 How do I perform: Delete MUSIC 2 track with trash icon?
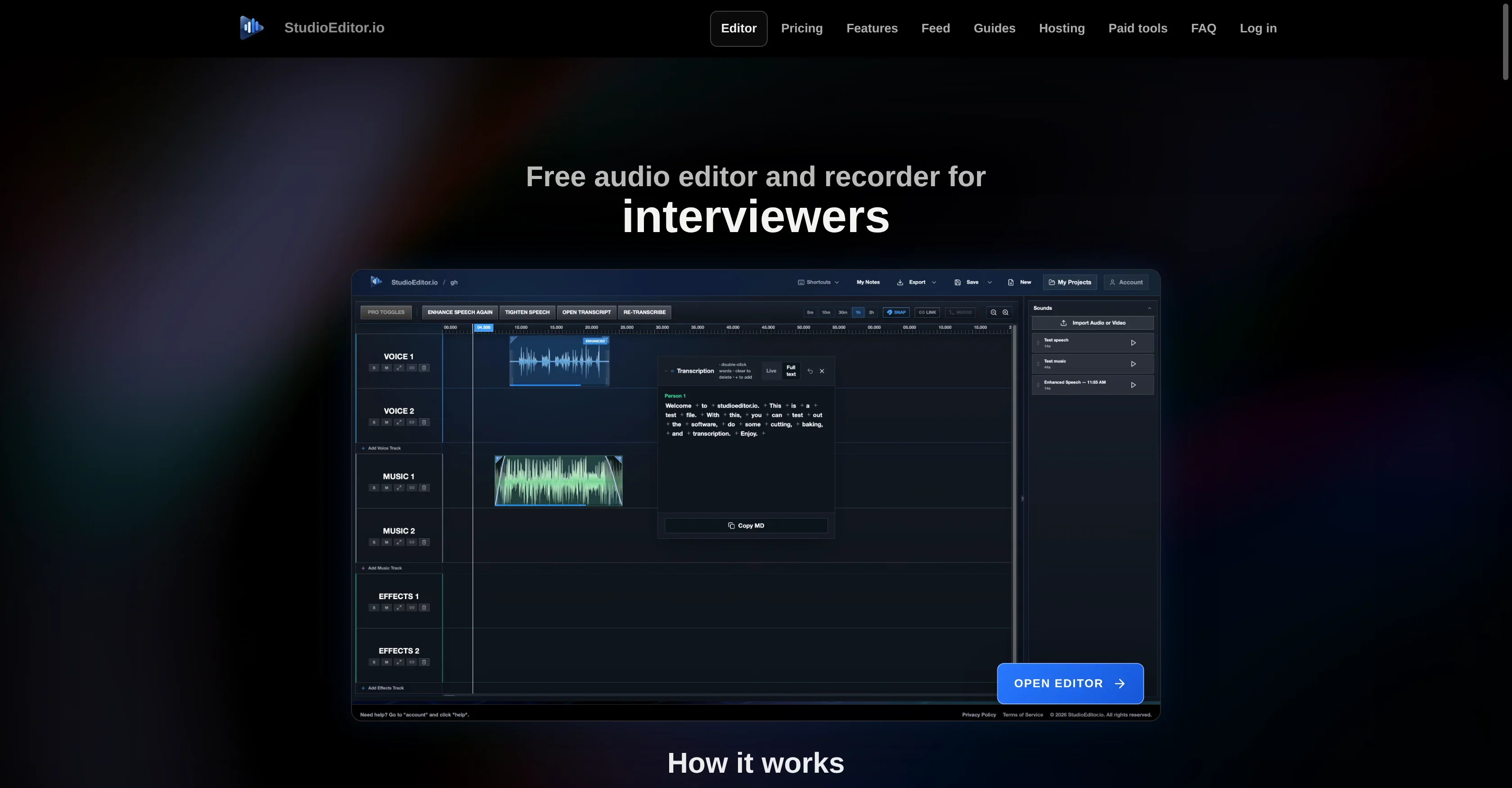pos(424,542)
